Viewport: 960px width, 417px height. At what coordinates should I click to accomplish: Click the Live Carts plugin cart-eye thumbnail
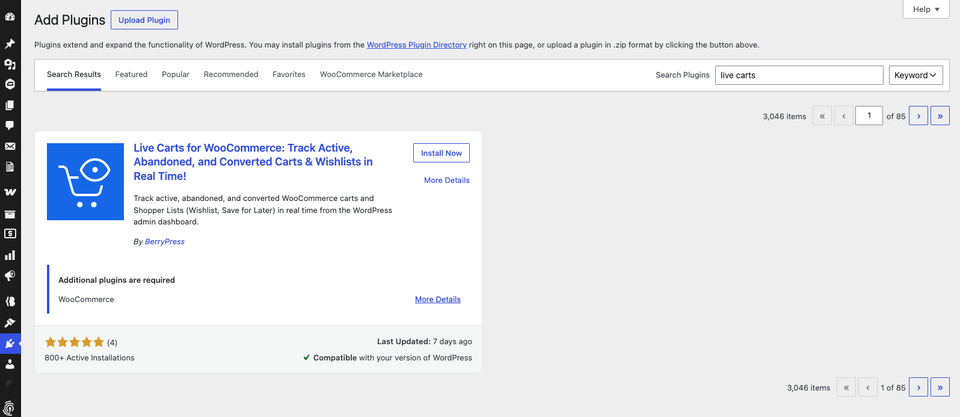click(85, 181)
